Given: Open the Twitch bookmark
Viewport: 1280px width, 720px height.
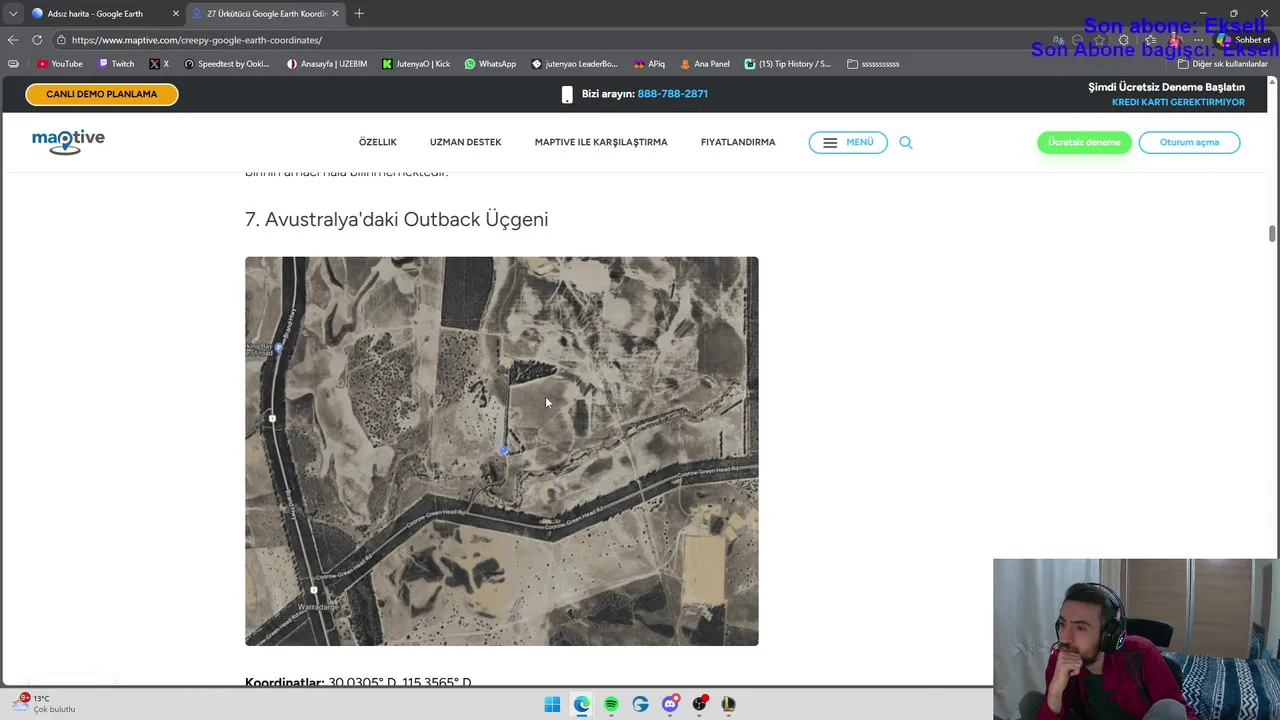Looking at the screenshot, I should coord(116,64).
